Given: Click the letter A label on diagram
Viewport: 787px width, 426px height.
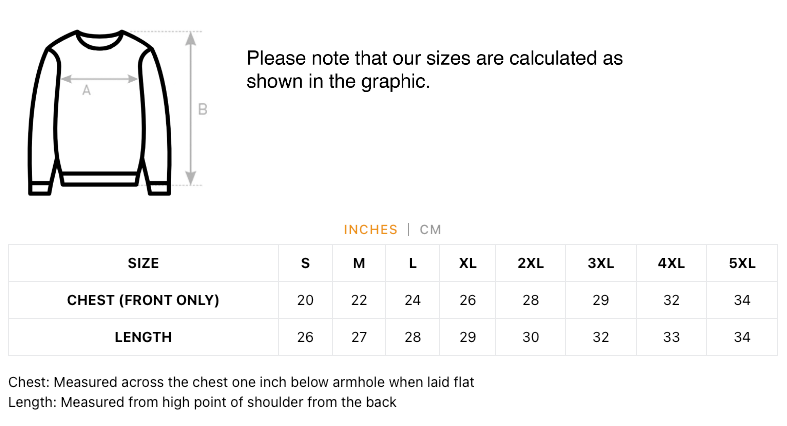Looking at the screenshot, I should [x=86, y=91].
